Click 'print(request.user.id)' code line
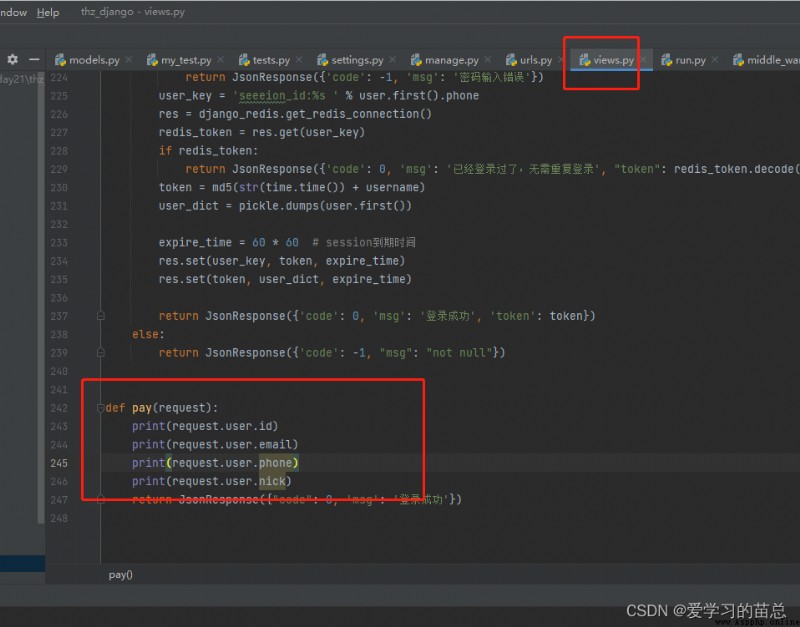The width and height of the screenshot is (800, 627). (205, 426)
